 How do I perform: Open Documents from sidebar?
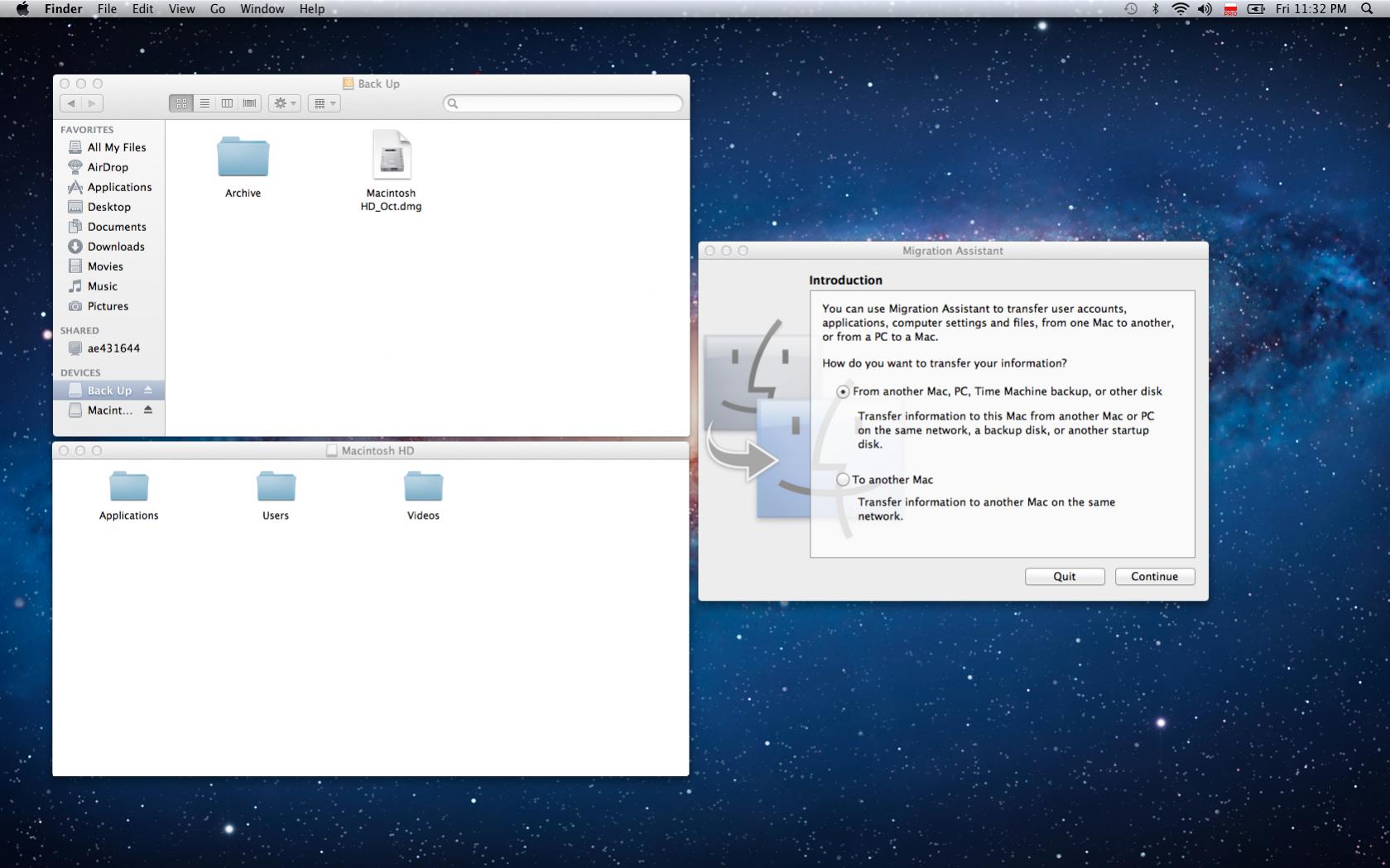pos(108,227)
